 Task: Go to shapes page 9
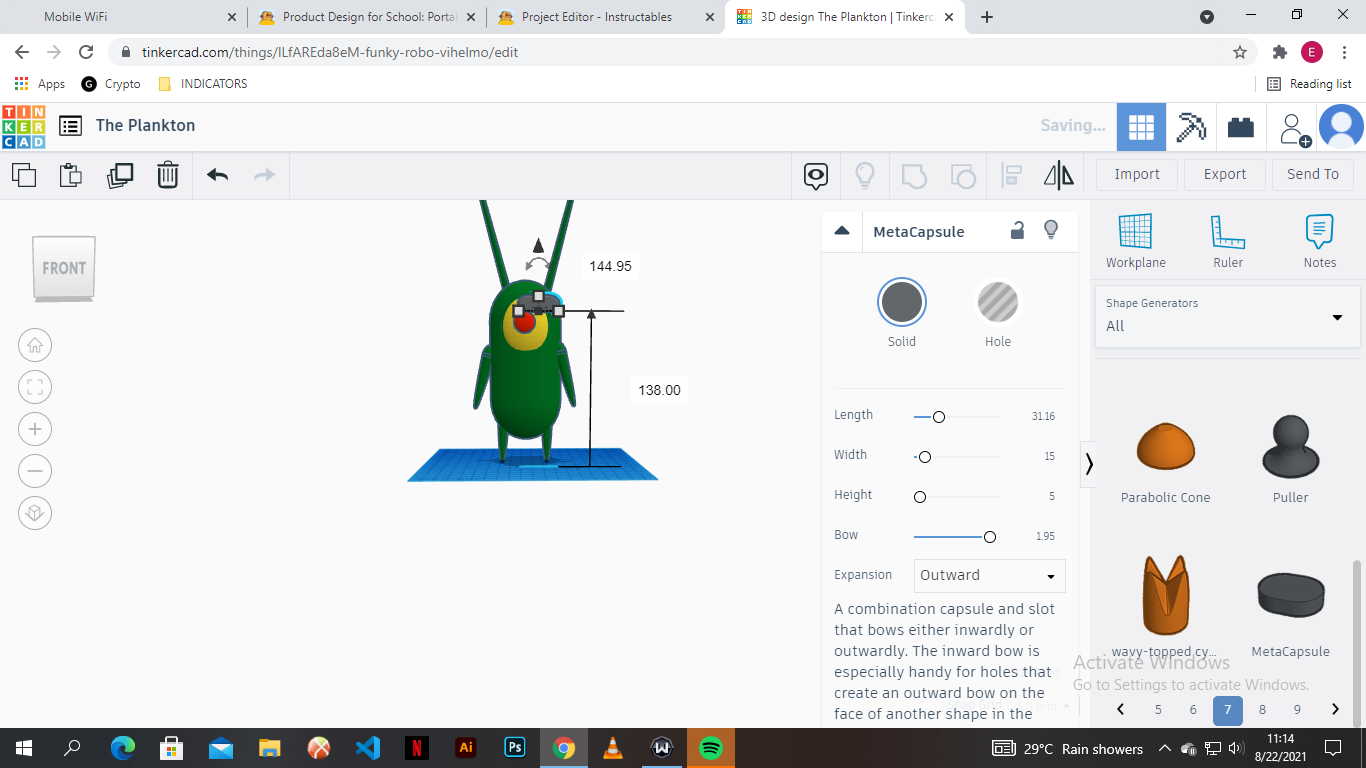[x=1297, y=710]
